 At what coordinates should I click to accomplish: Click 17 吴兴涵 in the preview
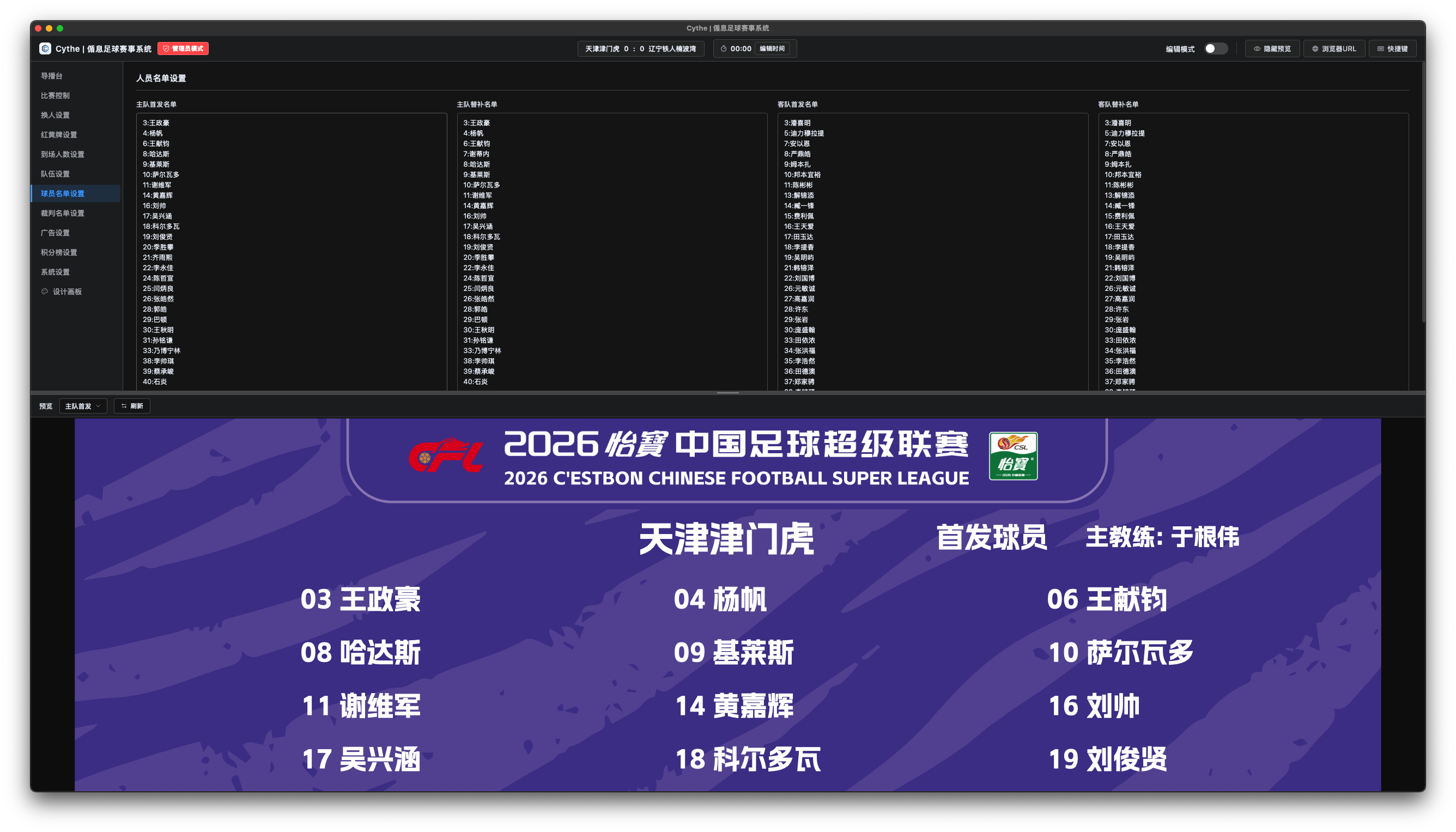(361, 760)
